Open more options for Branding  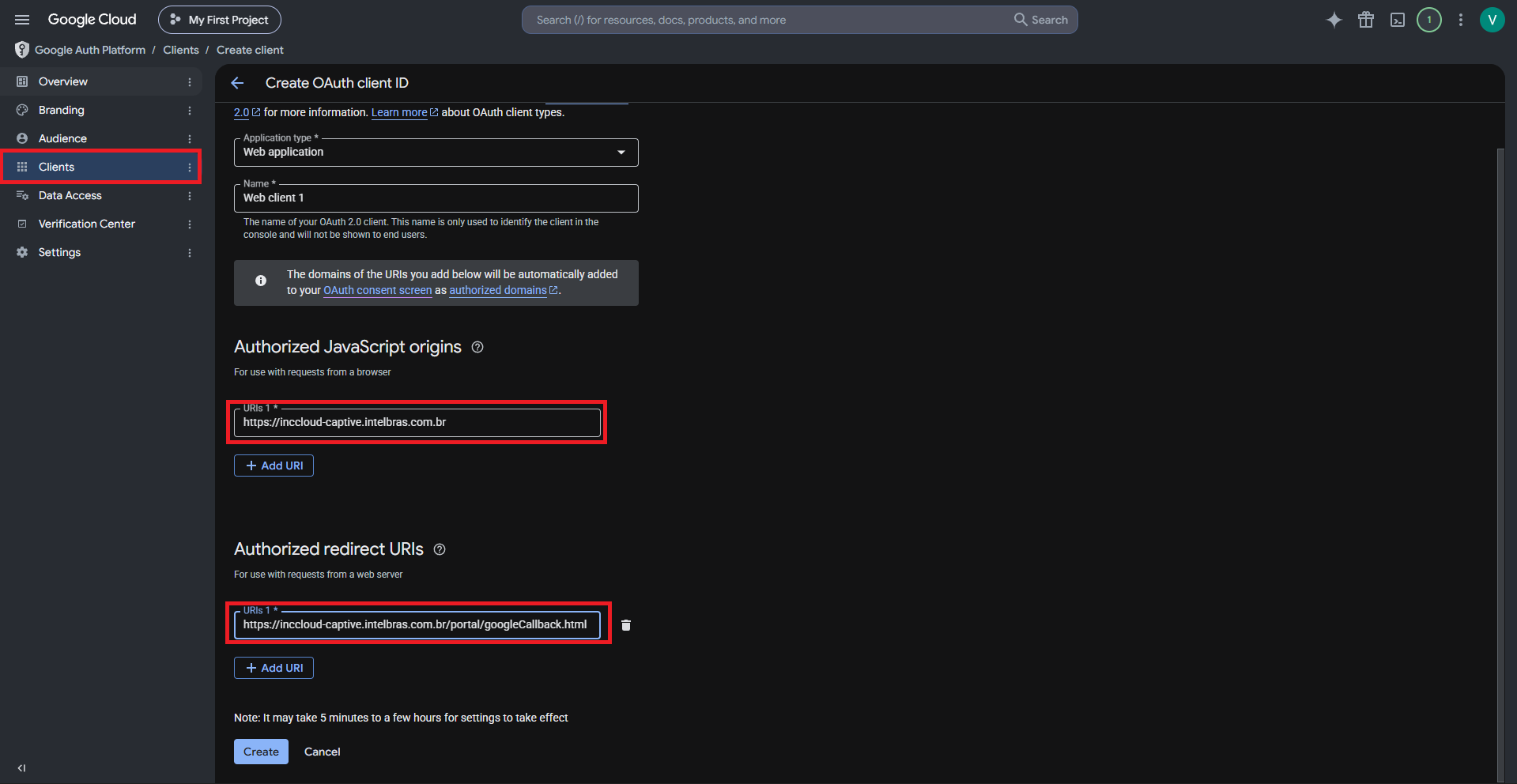point(190,110)
